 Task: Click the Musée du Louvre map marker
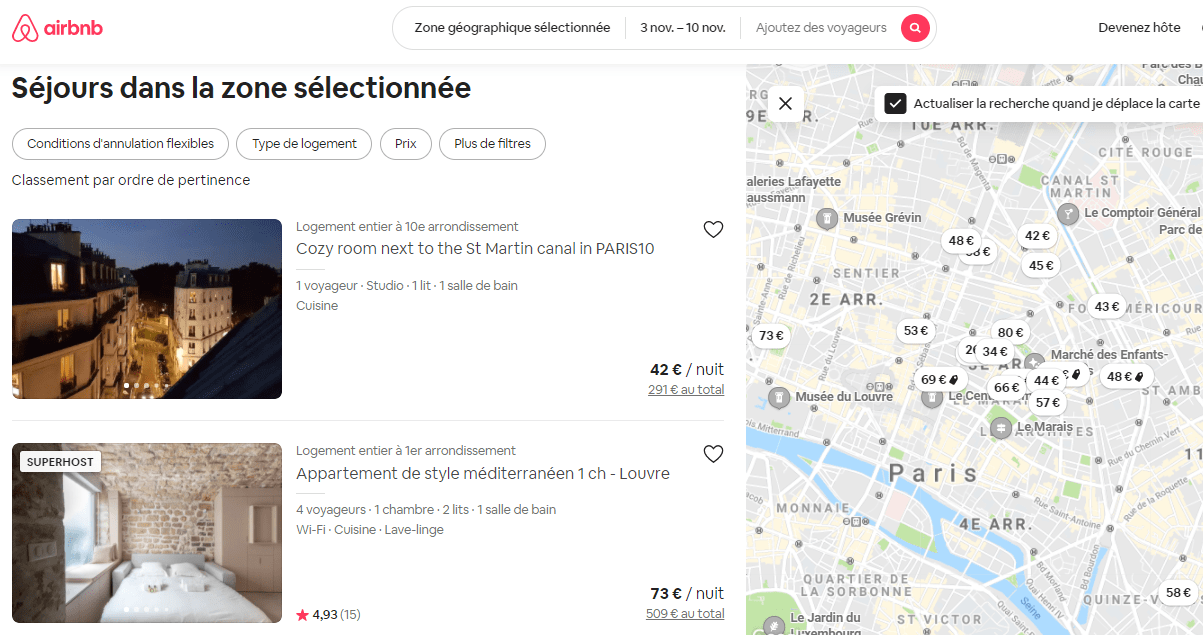click(x=780, y=398)
